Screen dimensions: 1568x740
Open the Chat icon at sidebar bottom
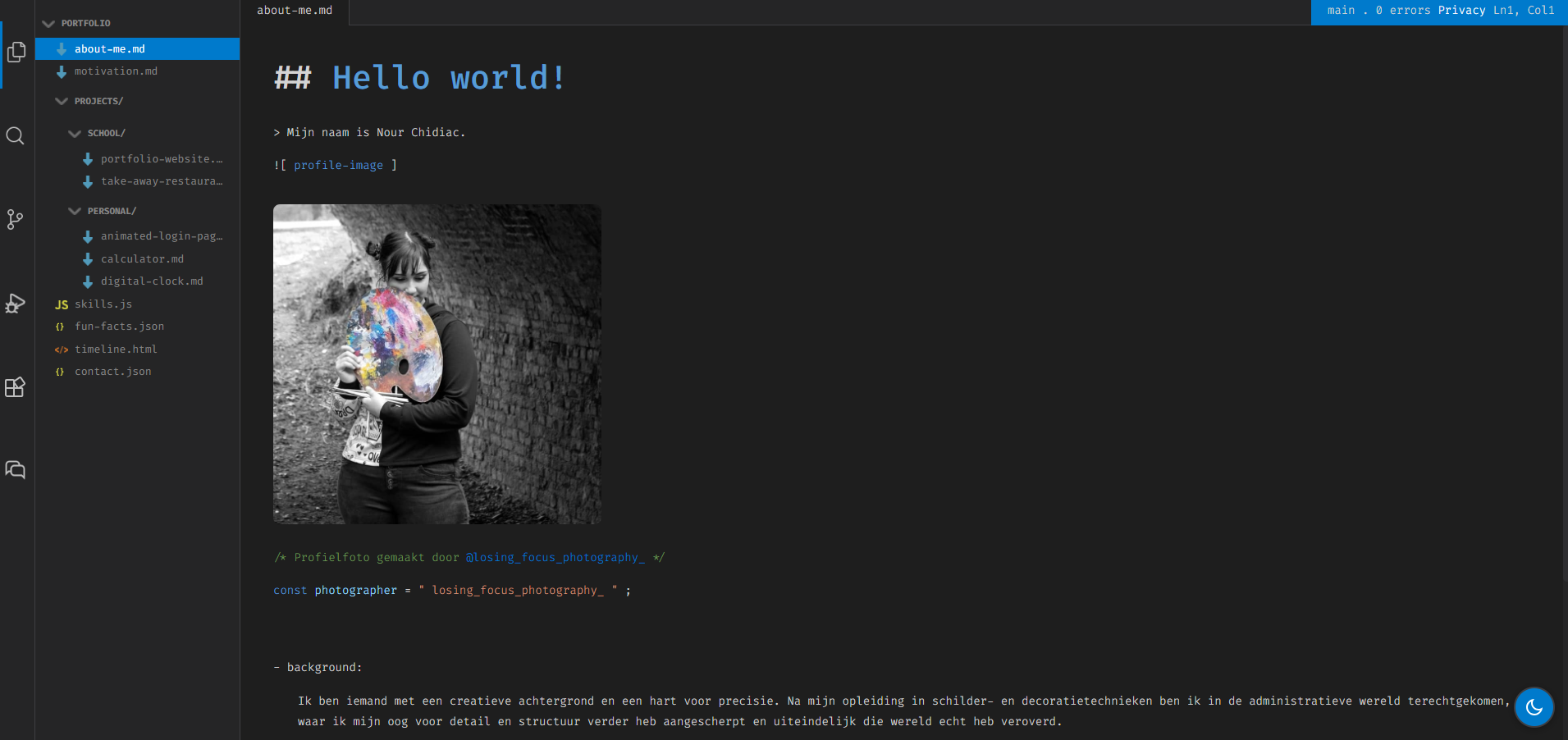pos(15,469)
